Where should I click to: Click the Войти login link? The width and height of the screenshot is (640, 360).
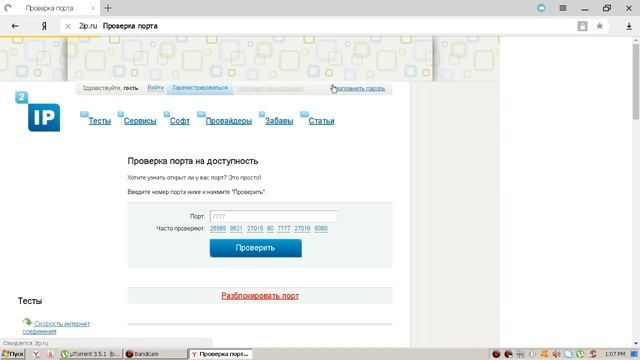pyautogui.click(x=156, y=88)
